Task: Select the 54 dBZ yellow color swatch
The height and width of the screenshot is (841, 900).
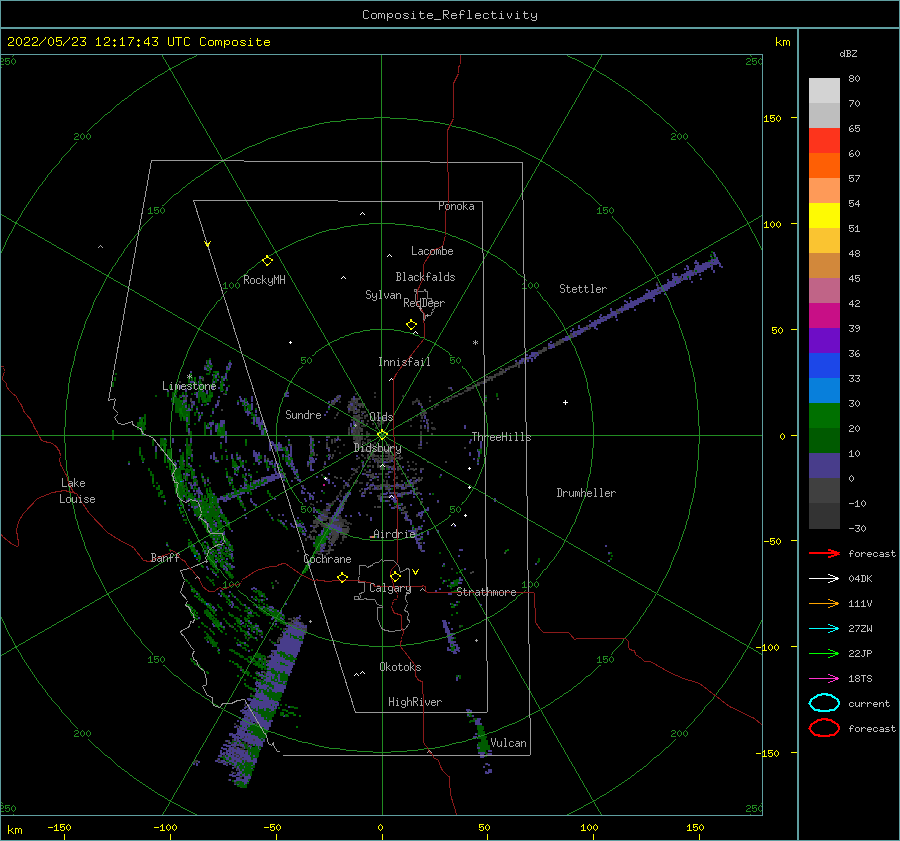Action: (x=824, y=215)
